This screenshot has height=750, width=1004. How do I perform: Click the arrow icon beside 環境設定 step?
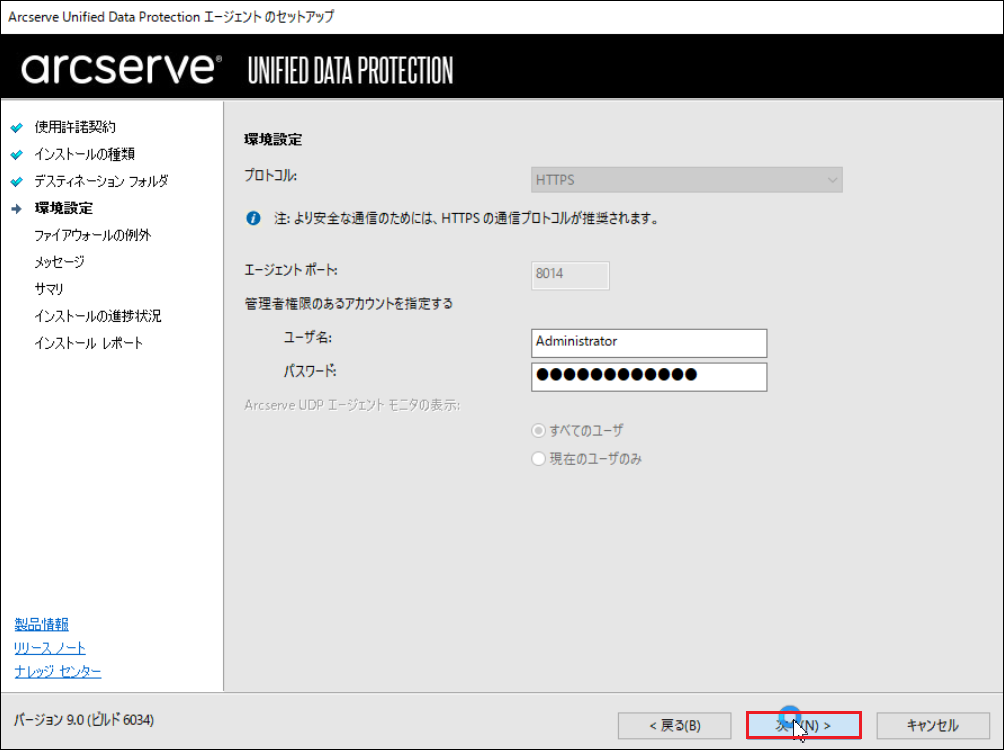pyautogui.click(x=17, y=209)
